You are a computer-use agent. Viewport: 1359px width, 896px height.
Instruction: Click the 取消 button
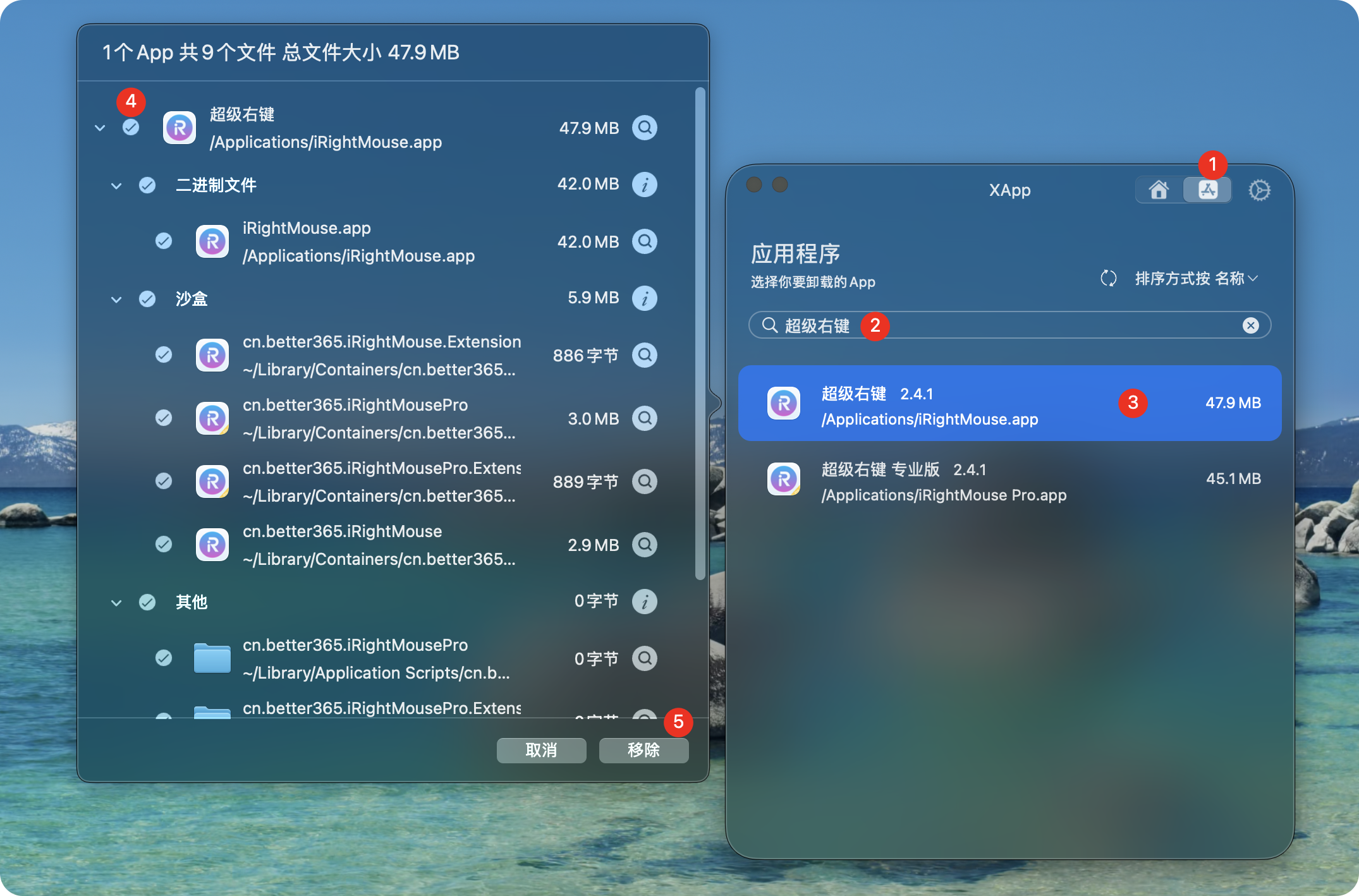pyautogui.click(x=541, y=750)
